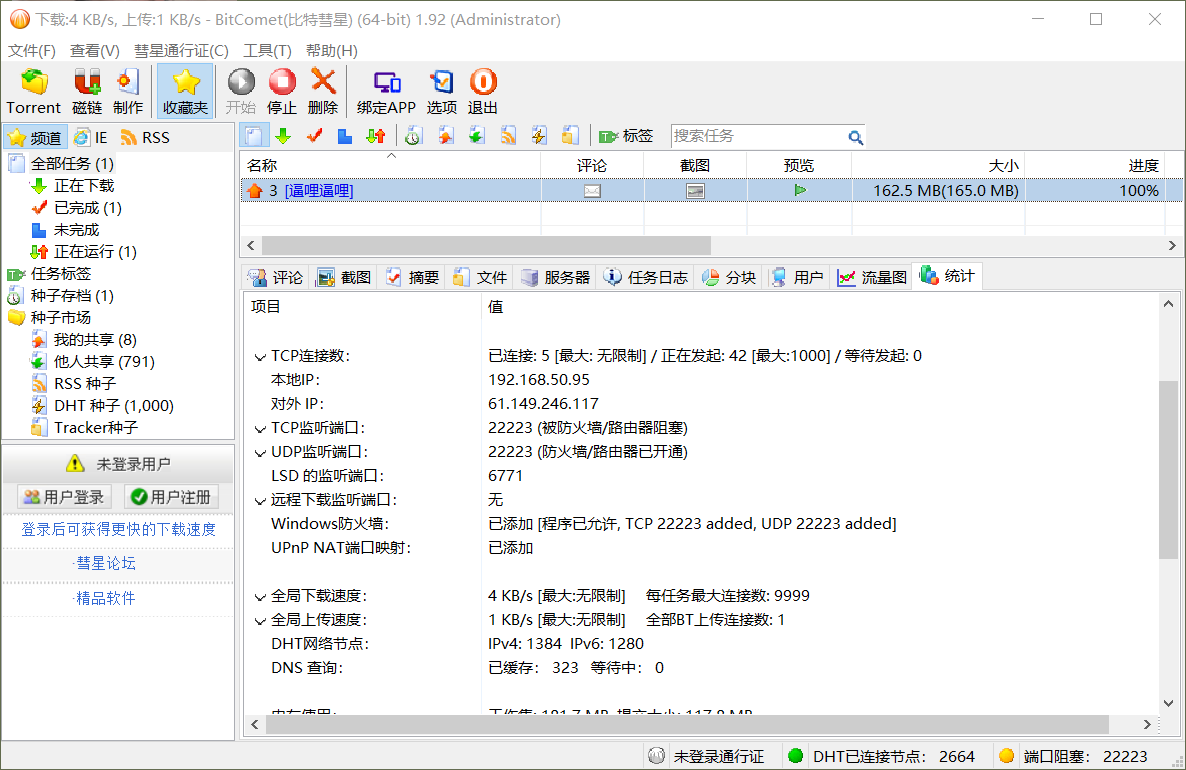Select the all-tasks filter icon in the filter toolbar
The height and width of the screenshot is (770, 1186).
(254, 136)
